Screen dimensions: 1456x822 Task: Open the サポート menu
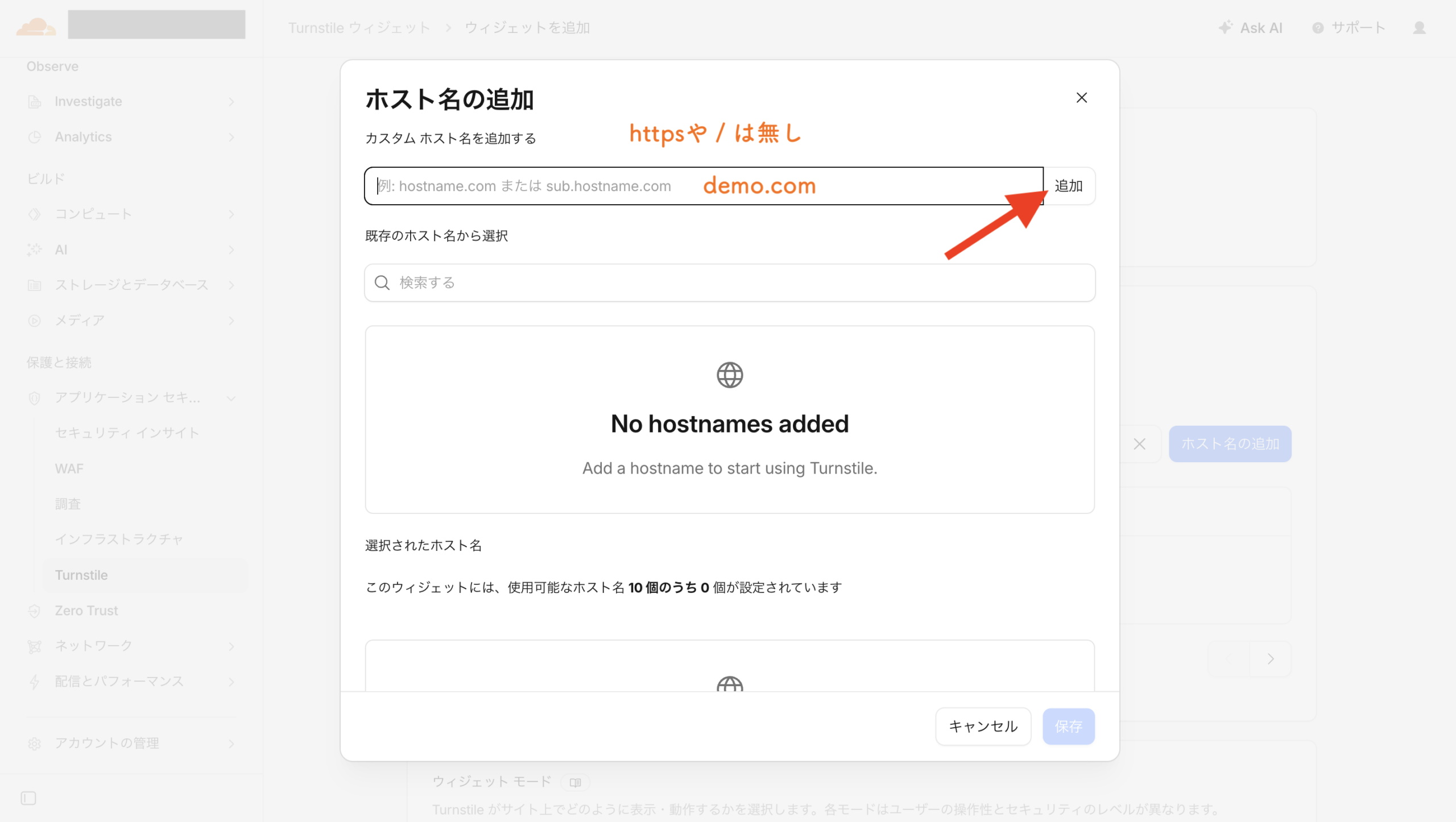pos(1349,28)
